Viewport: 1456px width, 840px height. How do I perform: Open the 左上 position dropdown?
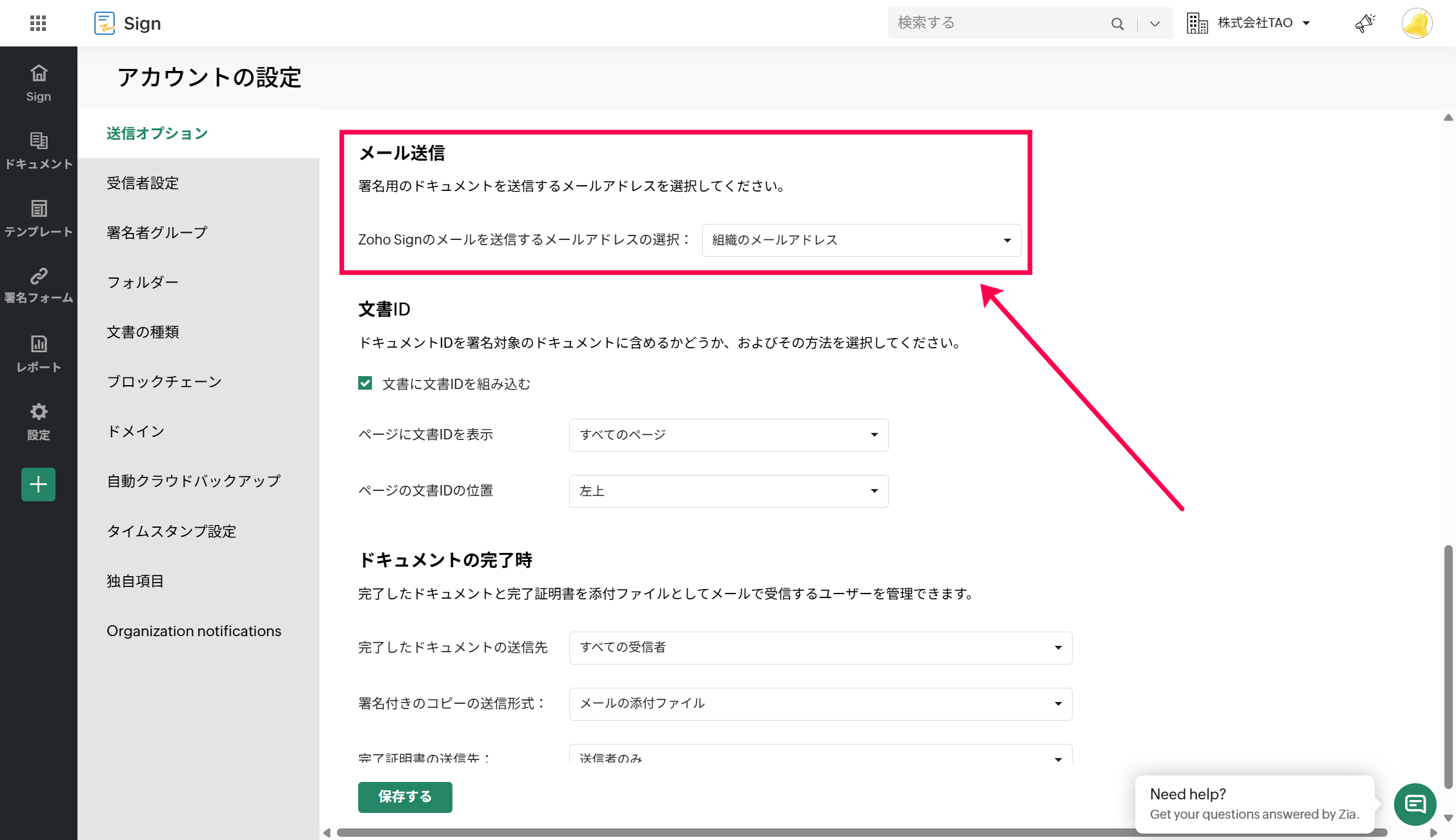click(x=728, y=491)
